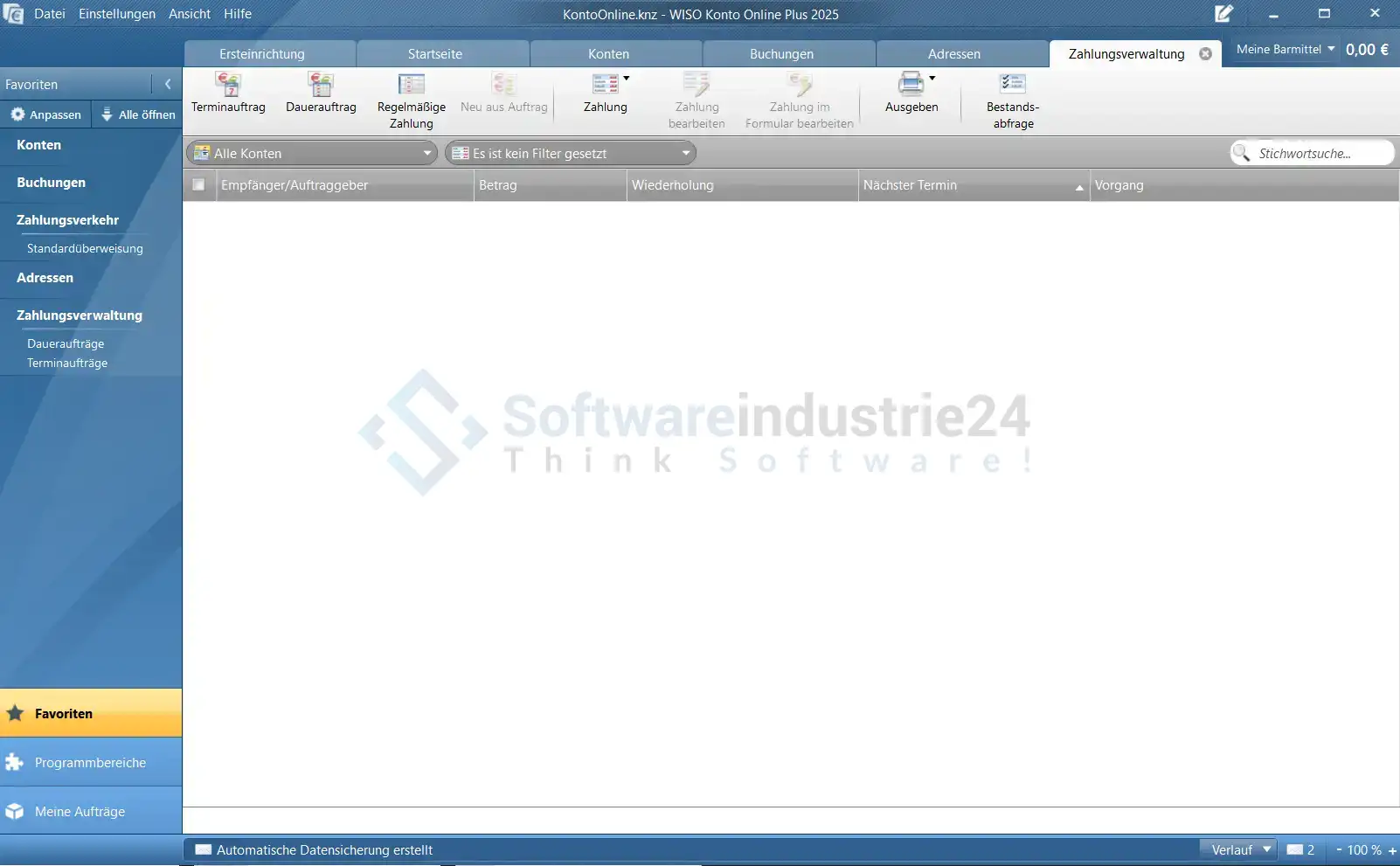Viewport: 1400px width, 866px height.
Task: Open Daueraufträge link in the sidebar
Action: click(x=66, y=343)
